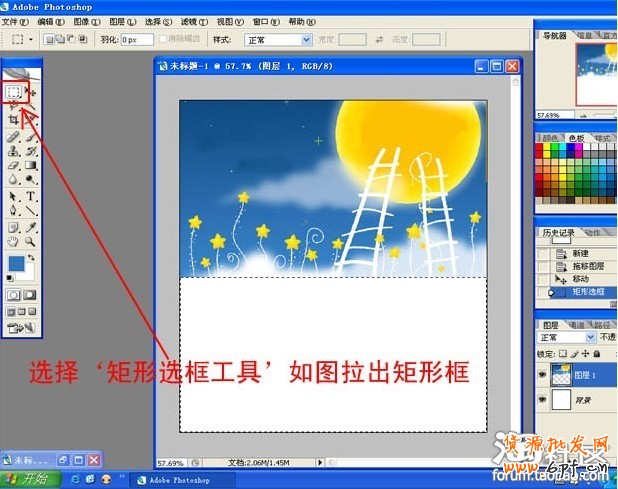Switch to the 动作 actions tab
618x489 pixels.
[591, 233]
